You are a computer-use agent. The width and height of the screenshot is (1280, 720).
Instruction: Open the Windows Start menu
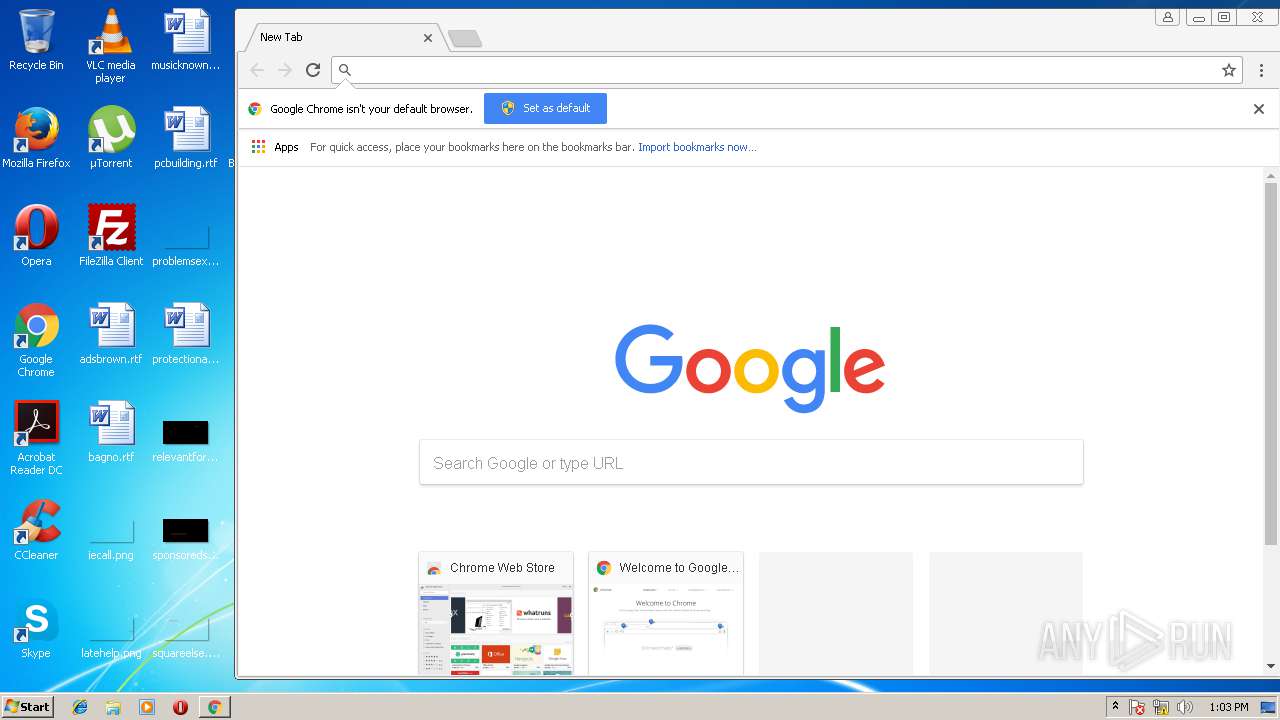pos(27,707)
